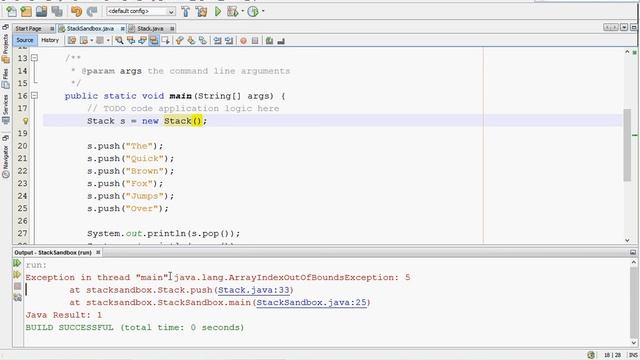The height and width of the screenshot is (360, 640).
Task: Click Shift Line Left icon
Action: [217, 40]
